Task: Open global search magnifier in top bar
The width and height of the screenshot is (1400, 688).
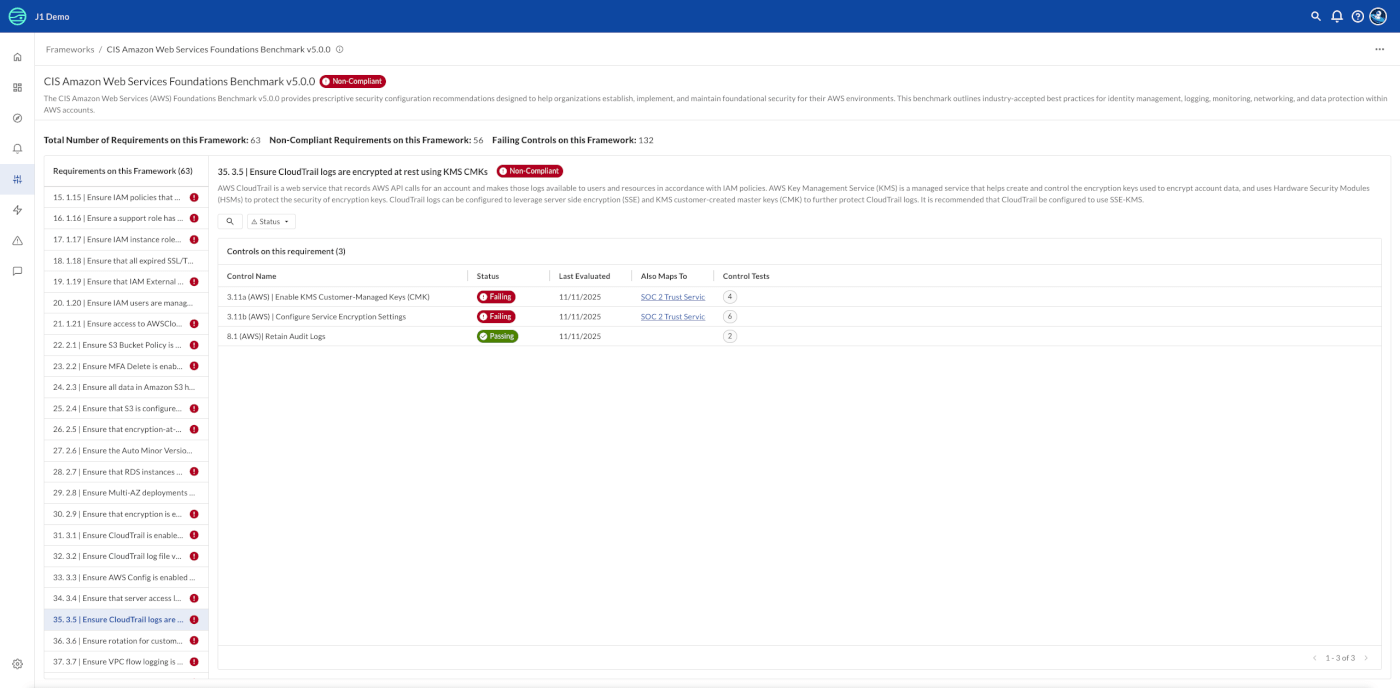Action: 1316,16
